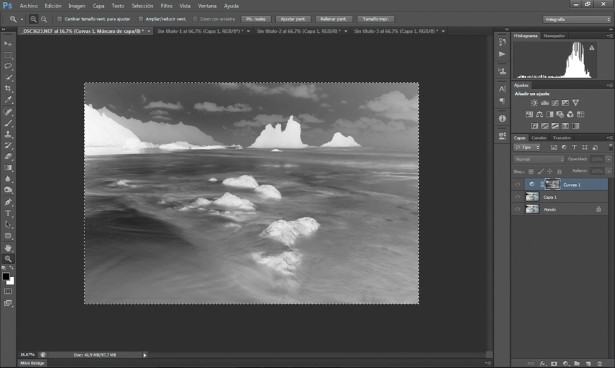Screen dimensions: 615x368
Task: Click the background color swatch
Action: [11, 281]
